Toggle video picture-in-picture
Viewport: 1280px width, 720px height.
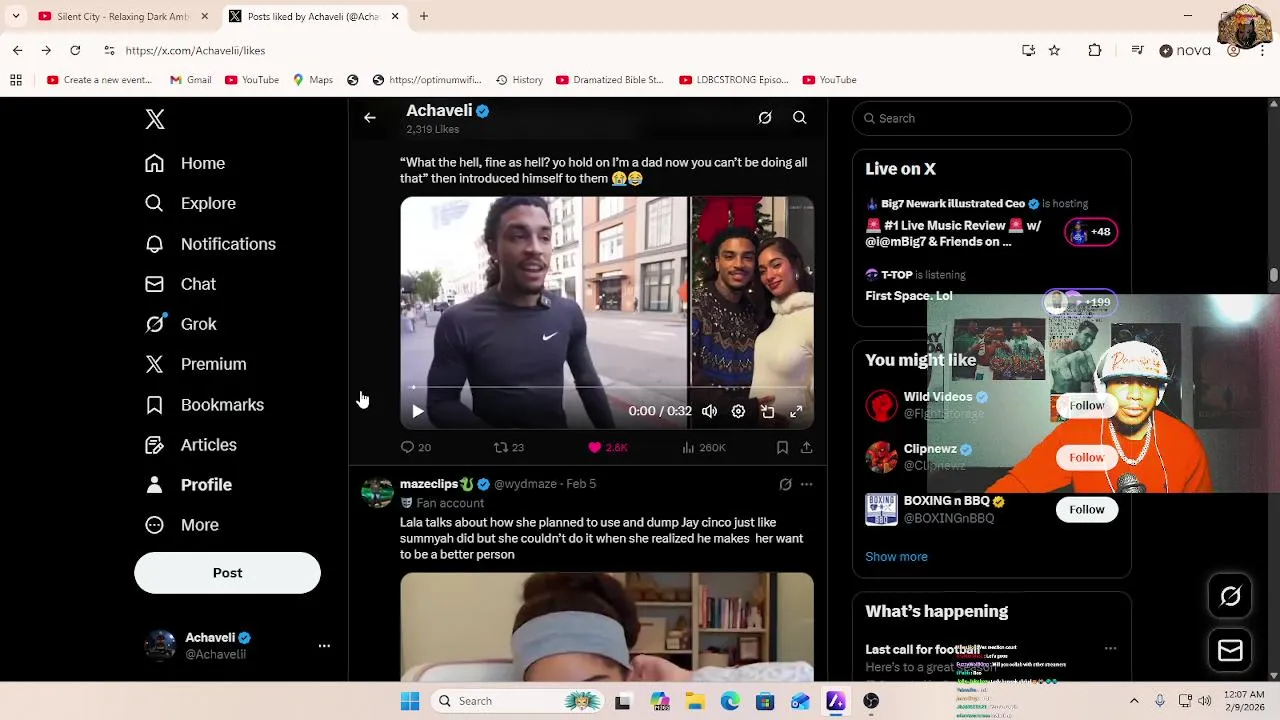coord(767,411)
